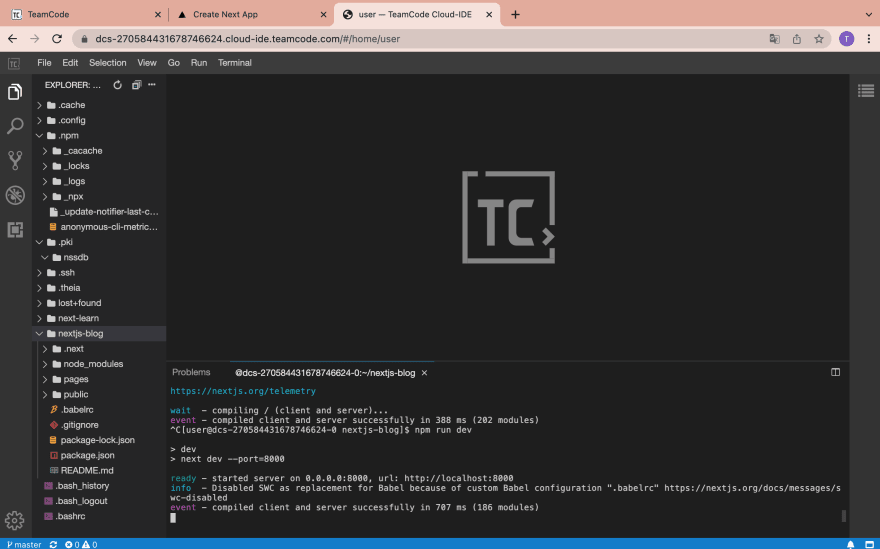Click the terminal scrollbar thumb

point(844,516)
